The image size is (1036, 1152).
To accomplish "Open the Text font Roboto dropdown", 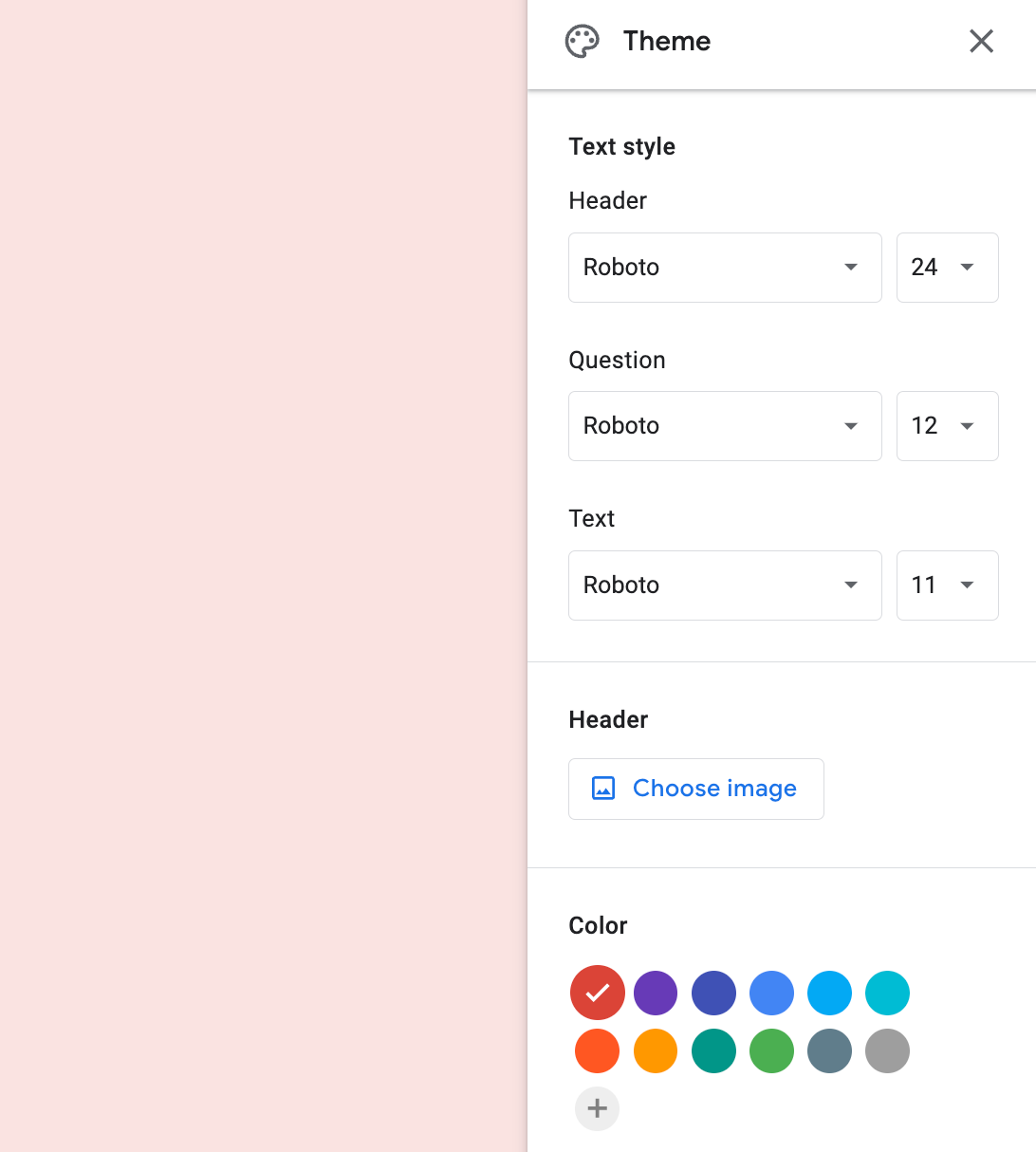I will click(725, 585).
